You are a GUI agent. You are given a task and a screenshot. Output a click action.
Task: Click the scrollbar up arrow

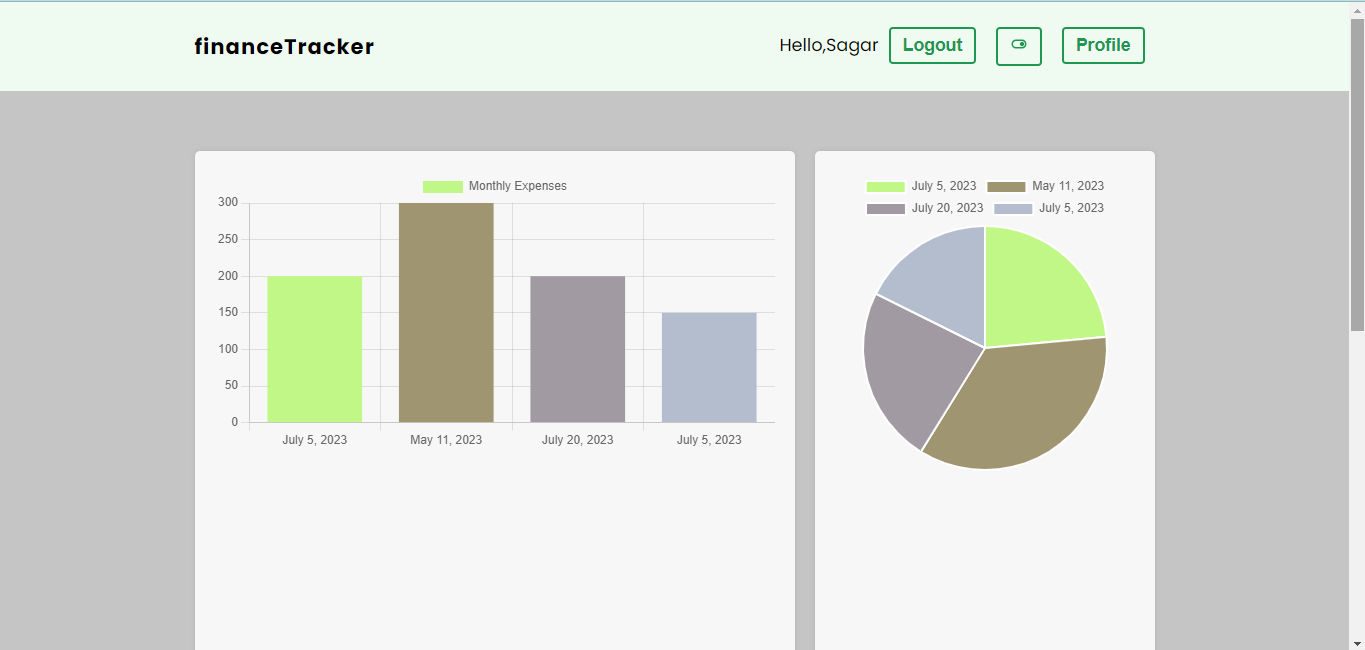[x=1356, y=9]
